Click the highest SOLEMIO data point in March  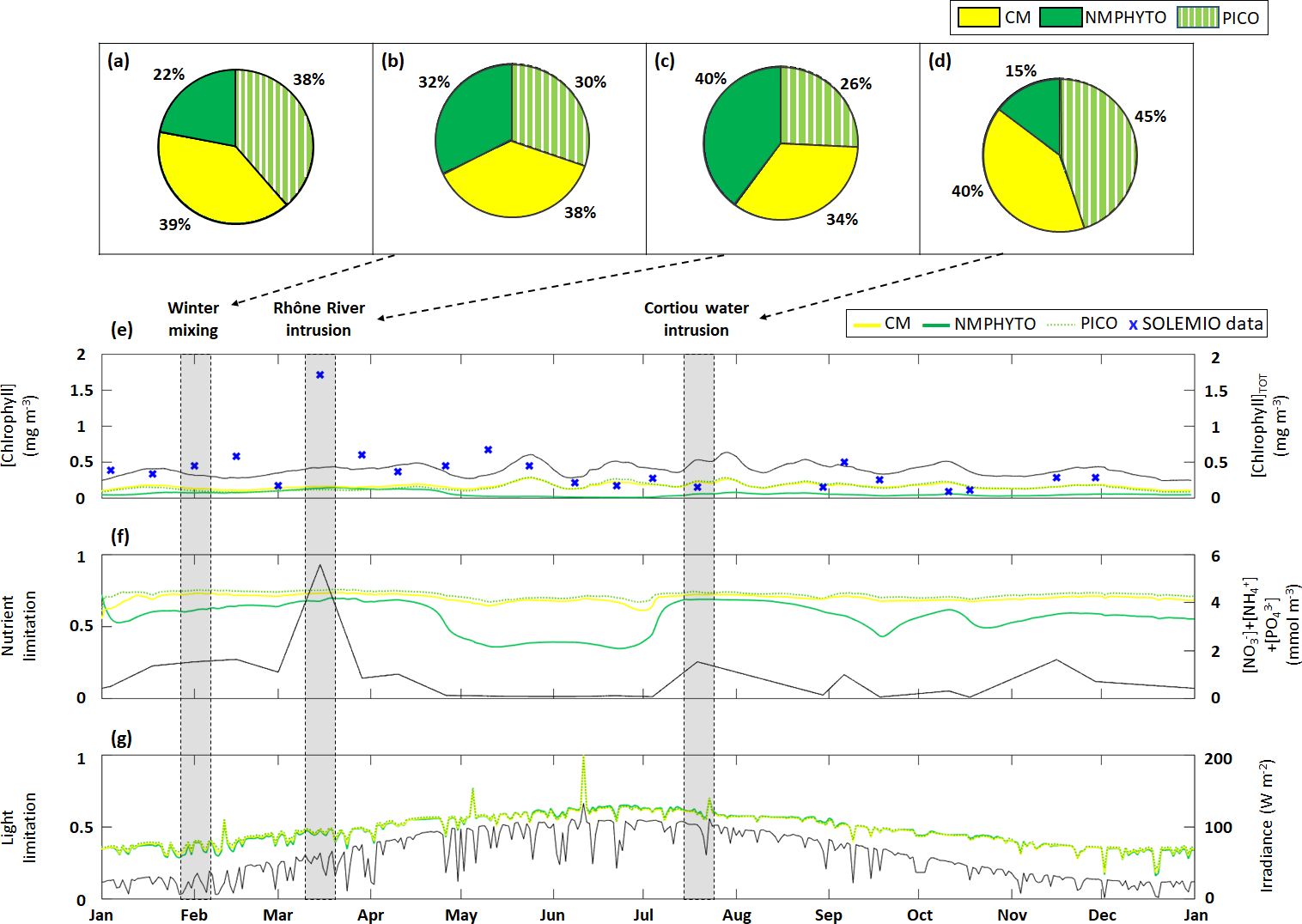coord(319,374)
